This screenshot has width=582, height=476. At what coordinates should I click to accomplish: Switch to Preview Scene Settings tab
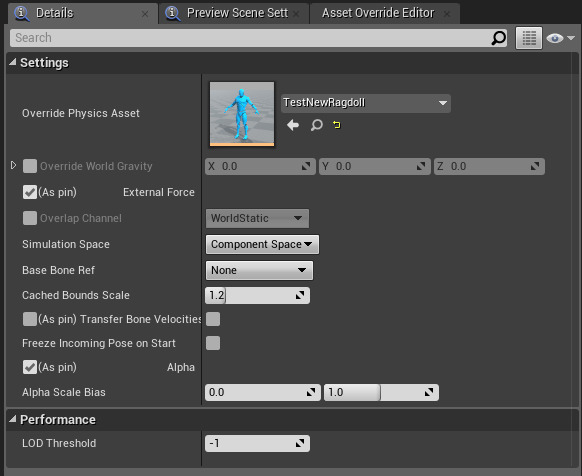coord(234,13)
